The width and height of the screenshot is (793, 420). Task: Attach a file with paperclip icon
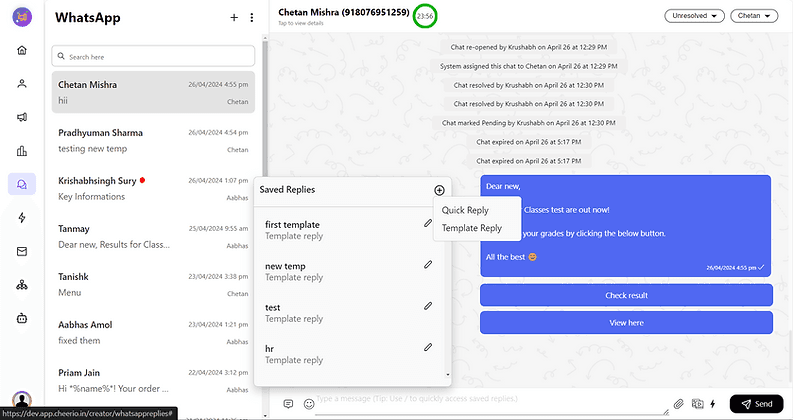(x=679, y=404)
